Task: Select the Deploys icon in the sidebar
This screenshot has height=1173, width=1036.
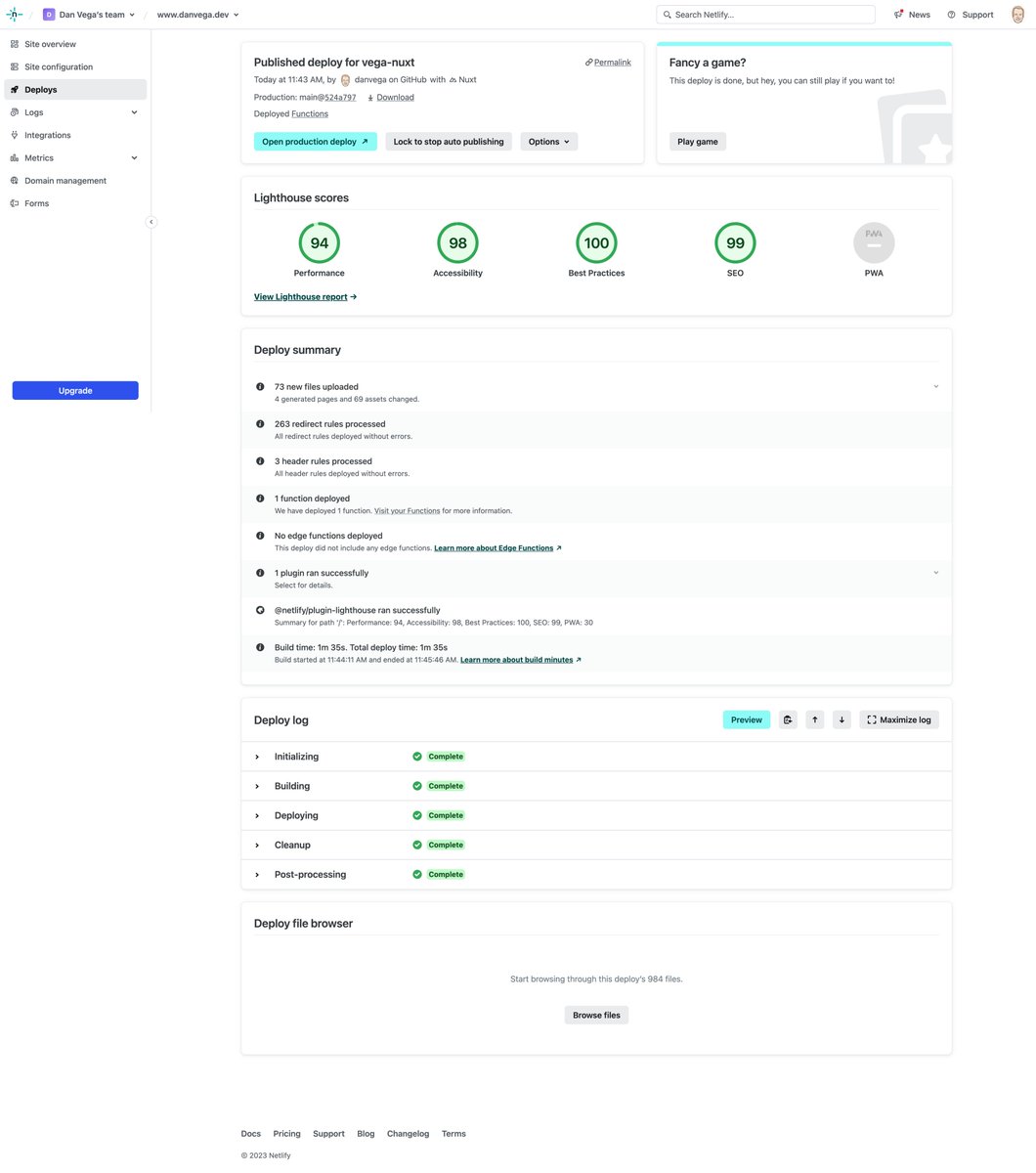Action: (15, 89)
